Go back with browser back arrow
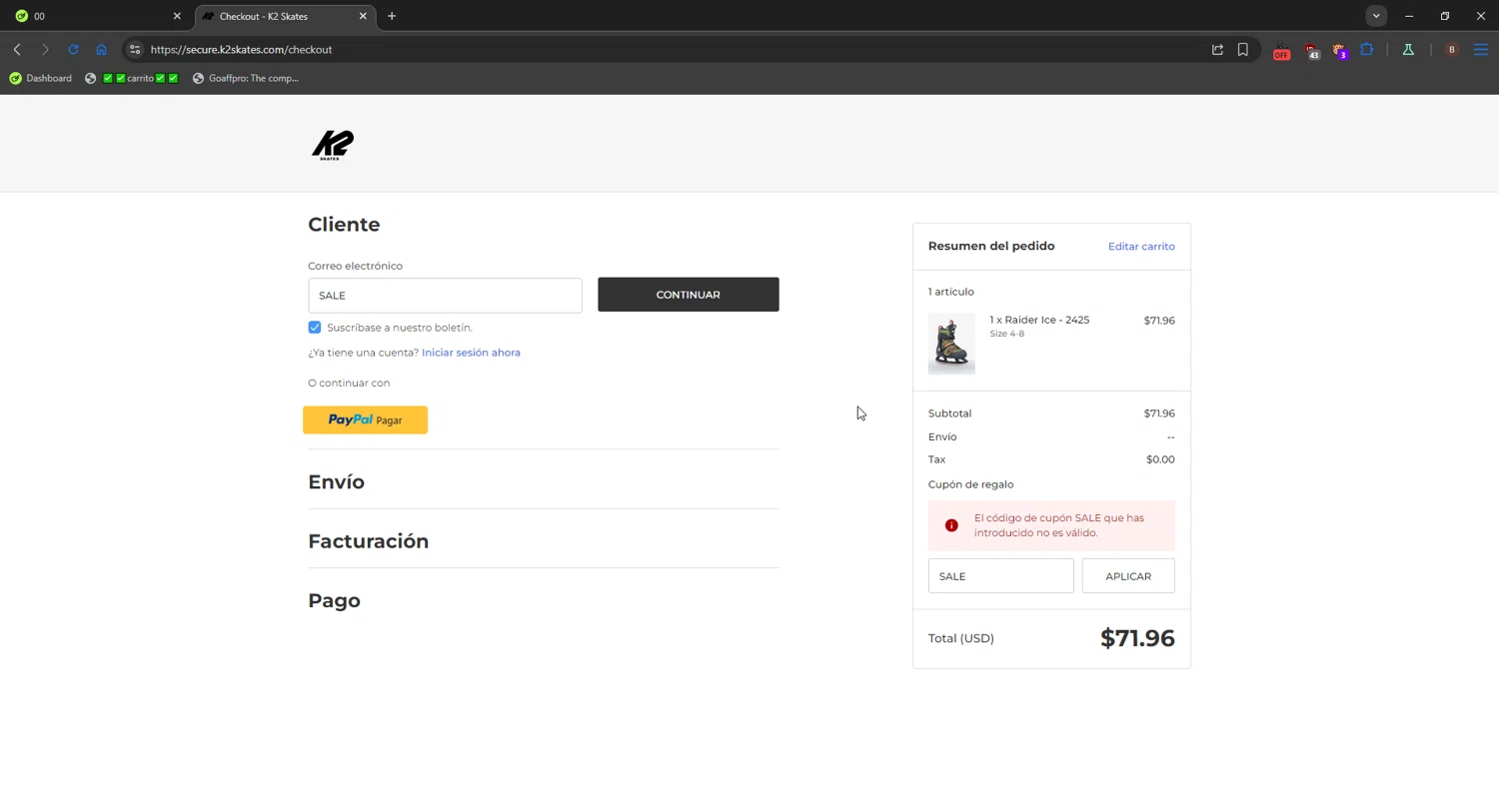The height and width of the screenshot is (812, 1499). (17, 49)
